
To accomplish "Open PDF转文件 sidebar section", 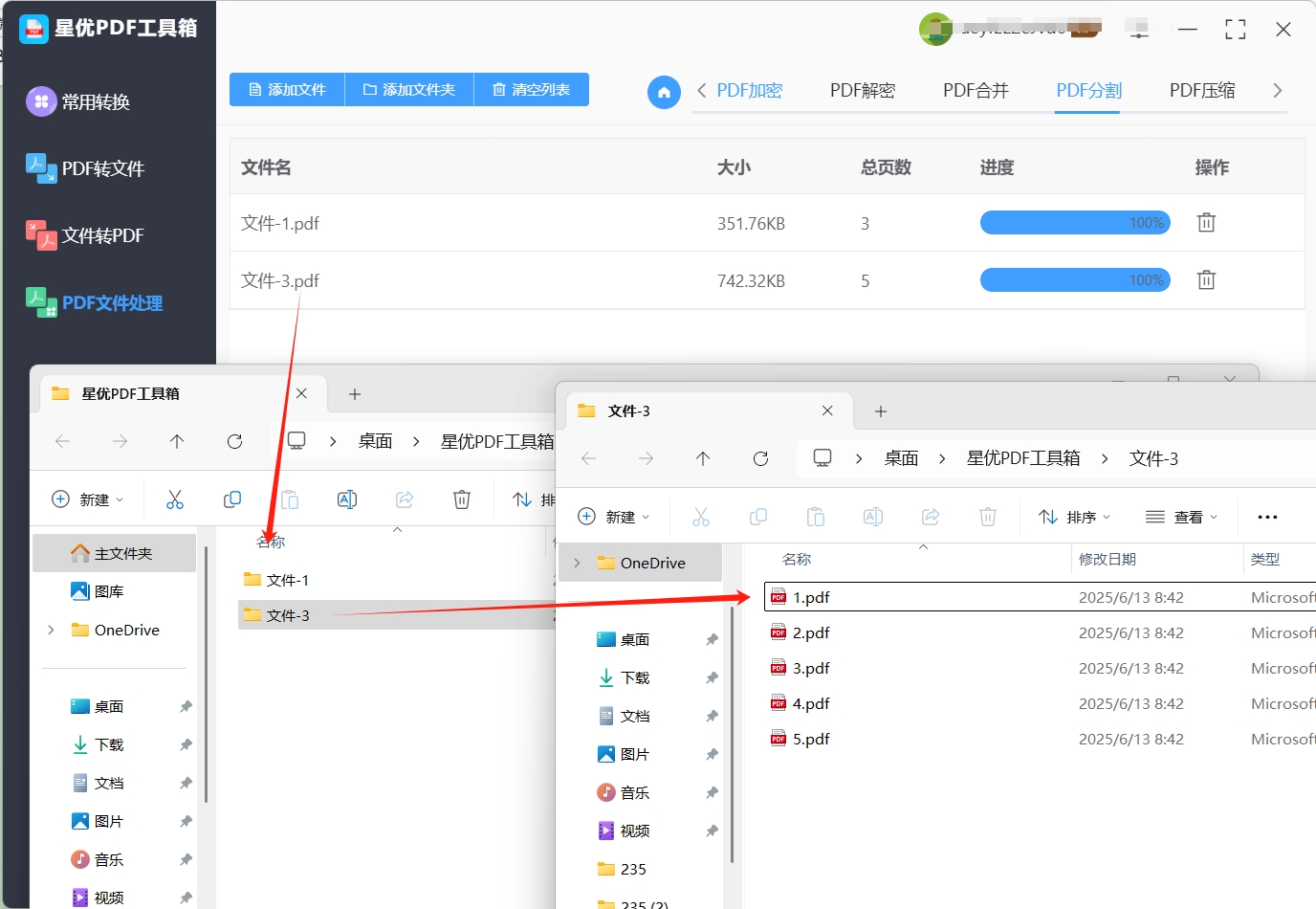I will click(x=85, y=168).
